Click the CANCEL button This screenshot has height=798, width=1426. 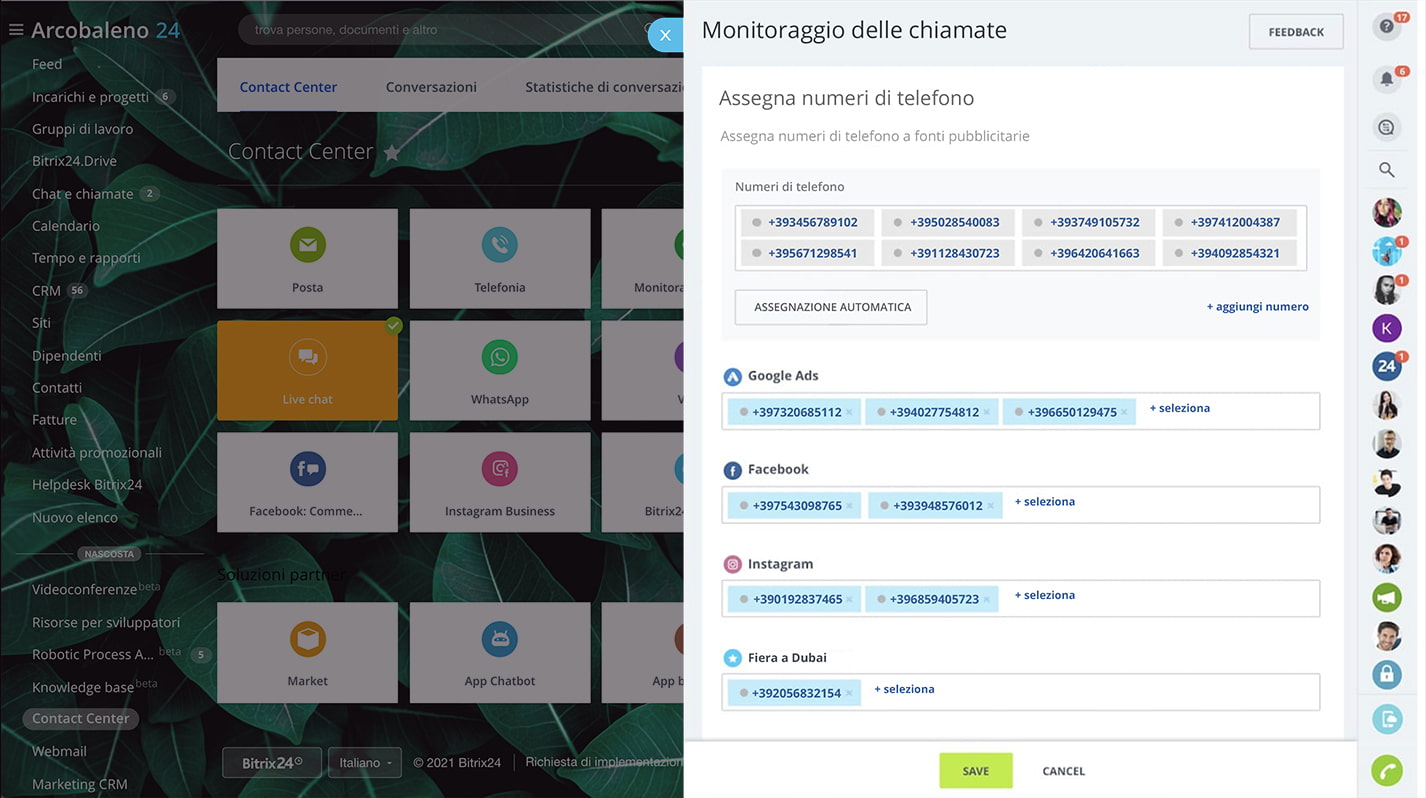coord(1063,771)
